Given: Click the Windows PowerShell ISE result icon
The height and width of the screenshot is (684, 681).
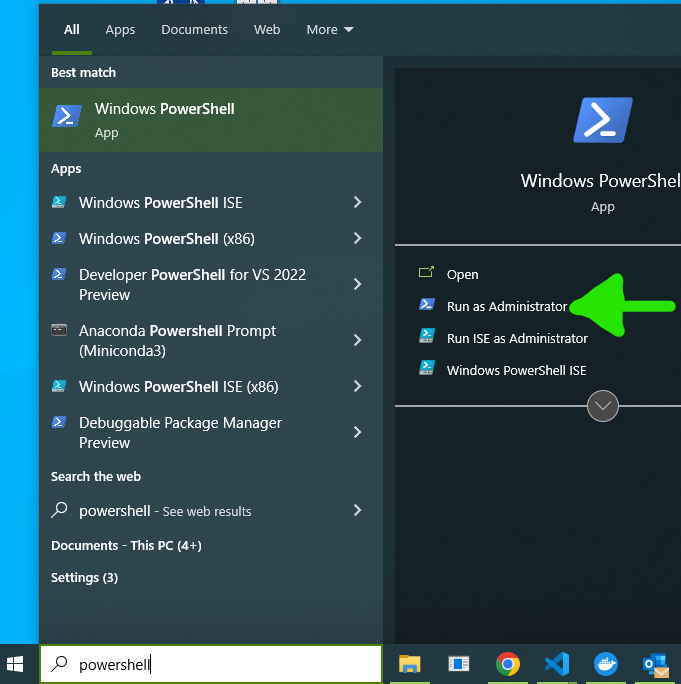Looking at the screenshot, I should [59, 202].
